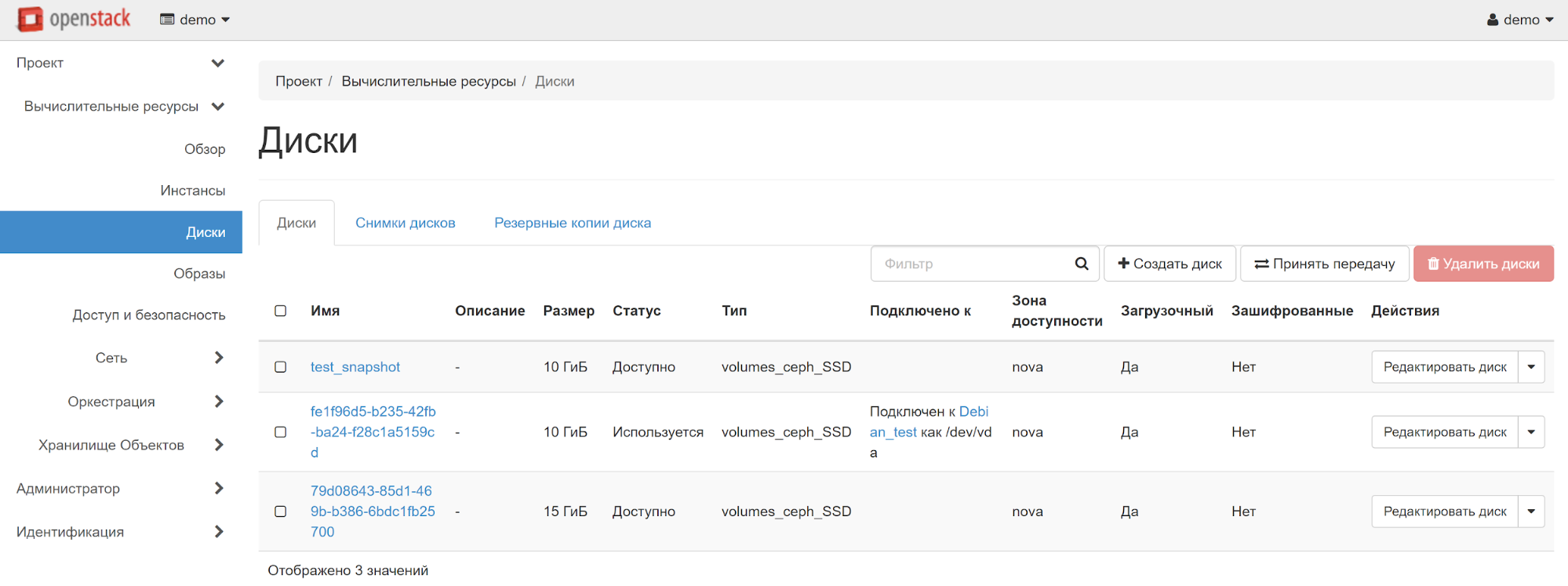Click the Статус column header
The image size is (1568, 586).
pyautogui.click(x=636, y=311)
